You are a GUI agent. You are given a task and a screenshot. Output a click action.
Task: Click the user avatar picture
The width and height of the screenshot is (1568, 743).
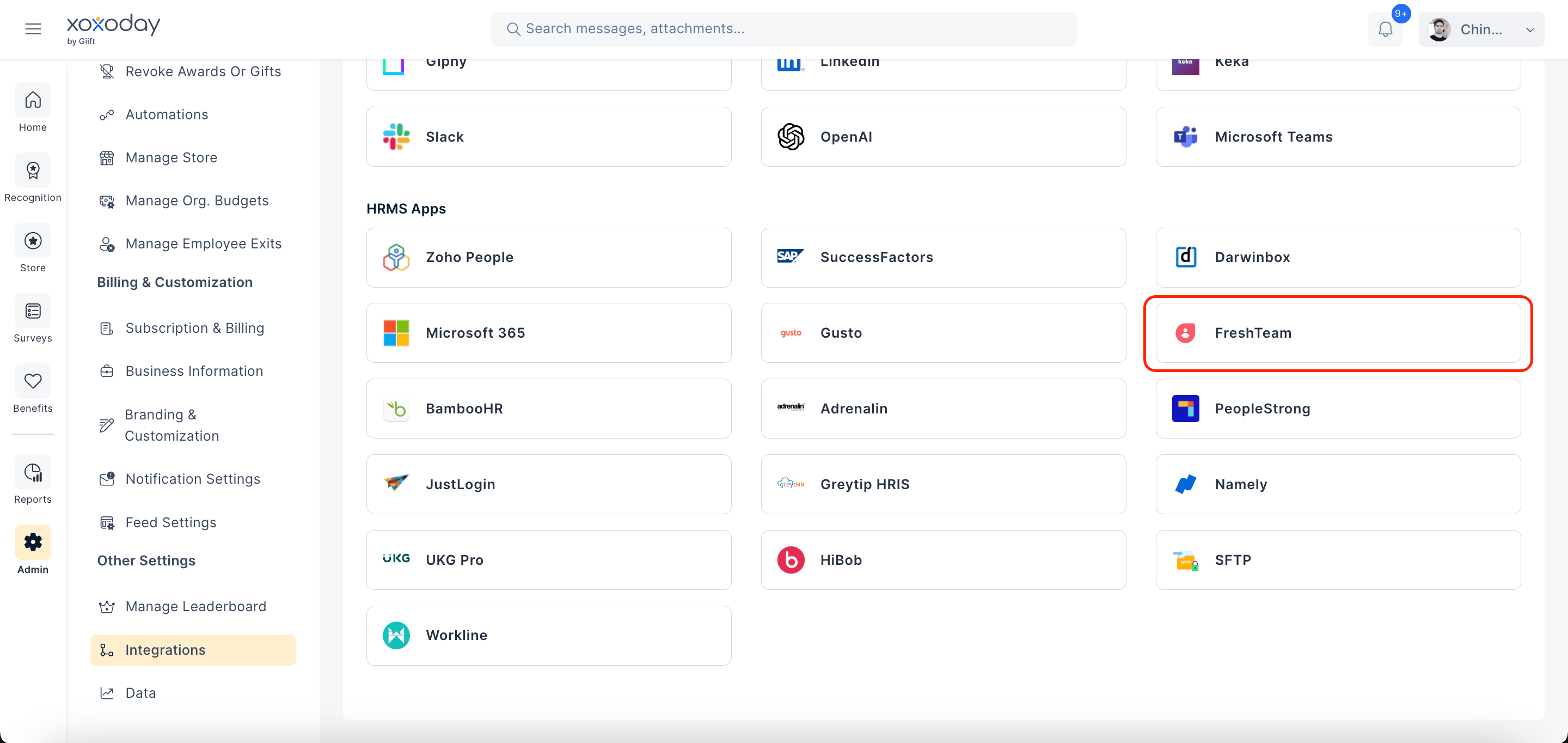(x=1439, y=30)
